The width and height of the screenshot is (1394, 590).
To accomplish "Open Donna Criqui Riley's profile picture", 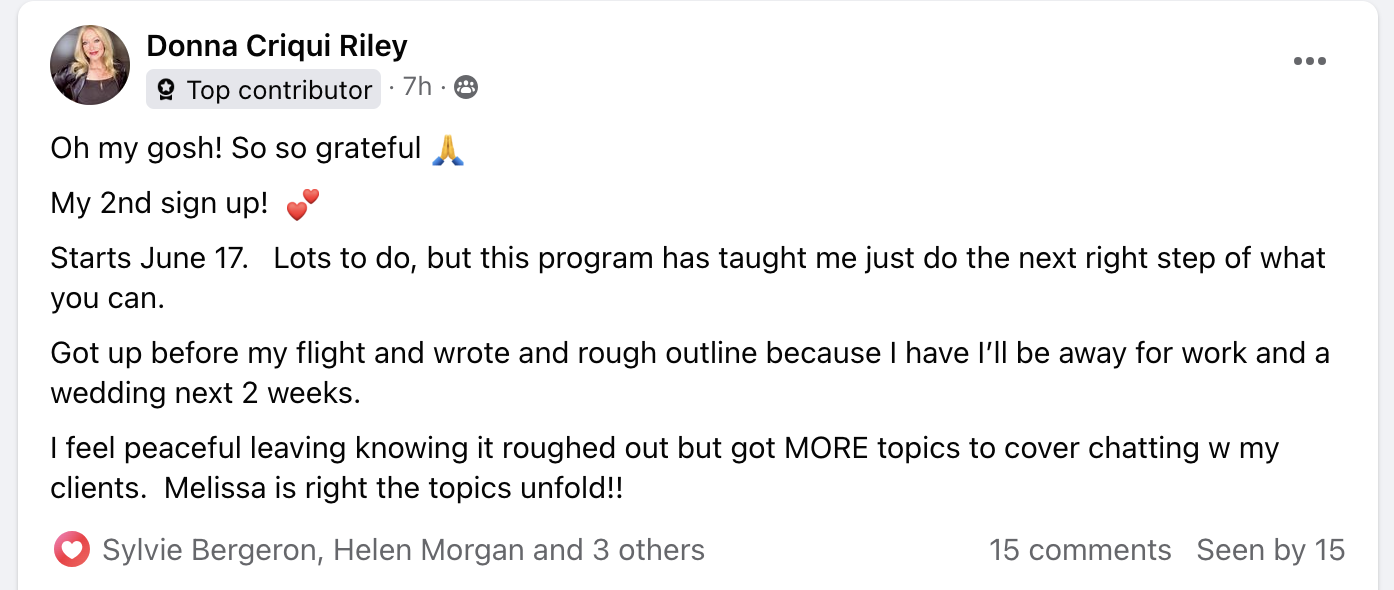I will pyautogui.click(x=90, y=65).
